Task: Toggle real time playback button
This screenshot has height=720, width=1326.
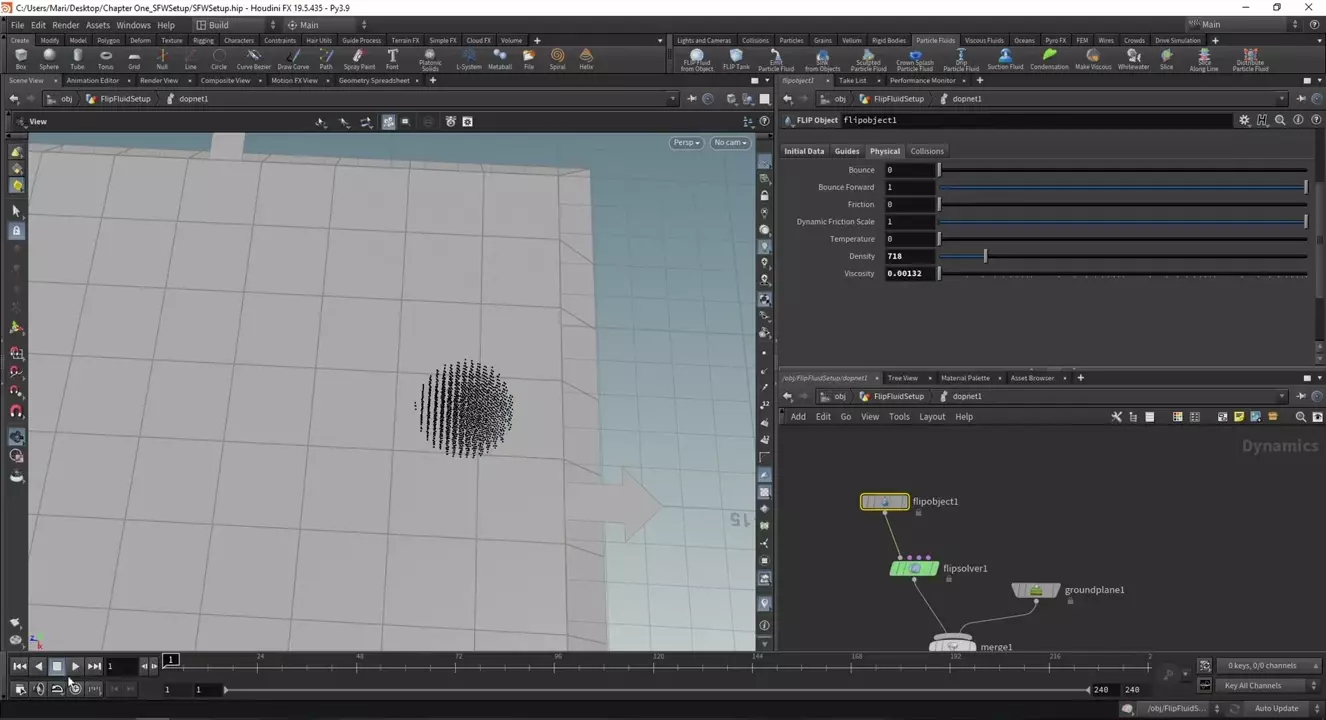Action: [x=75, y=689]
